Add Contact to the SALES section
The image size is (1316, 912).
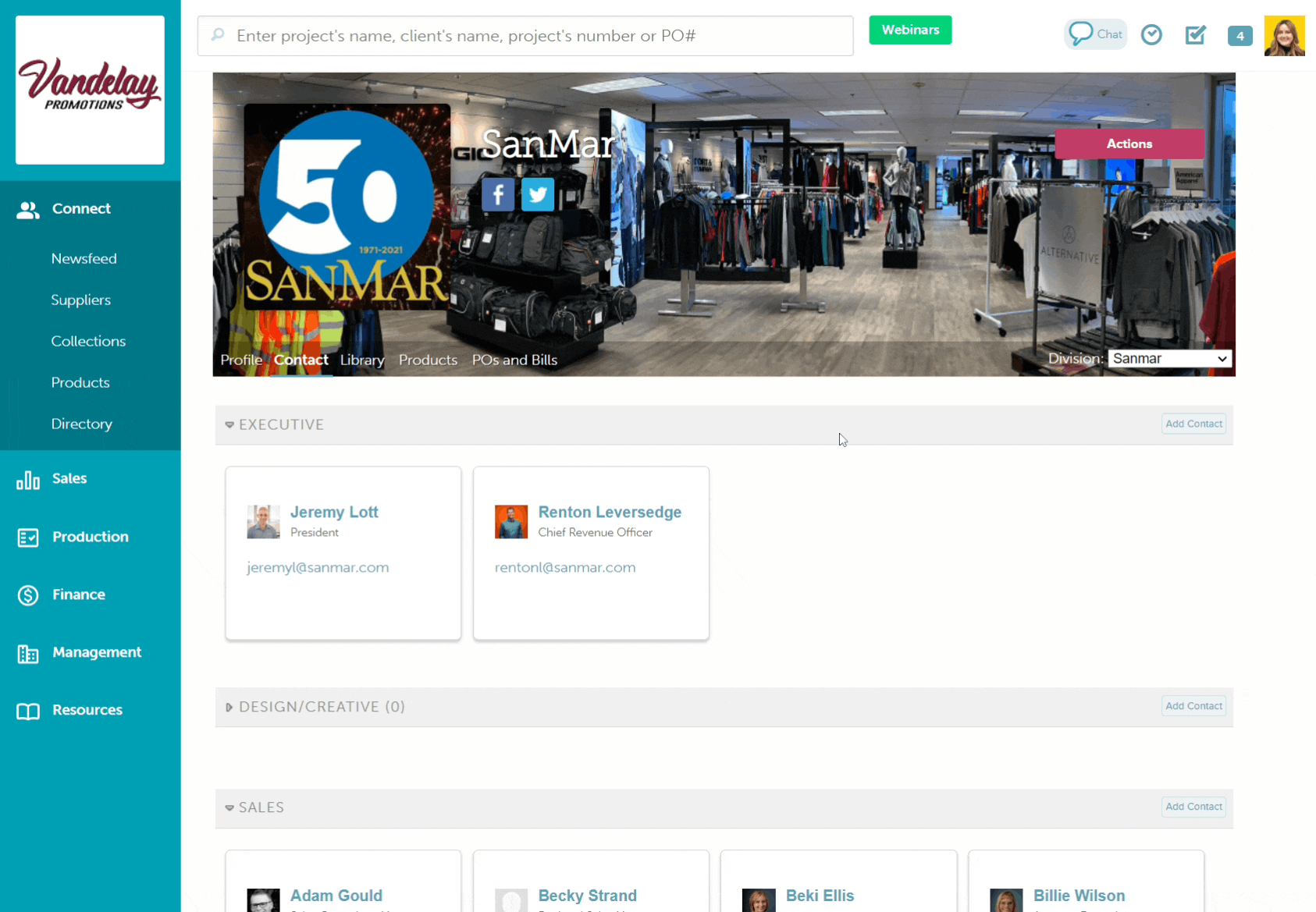[x=1193, y=807]
